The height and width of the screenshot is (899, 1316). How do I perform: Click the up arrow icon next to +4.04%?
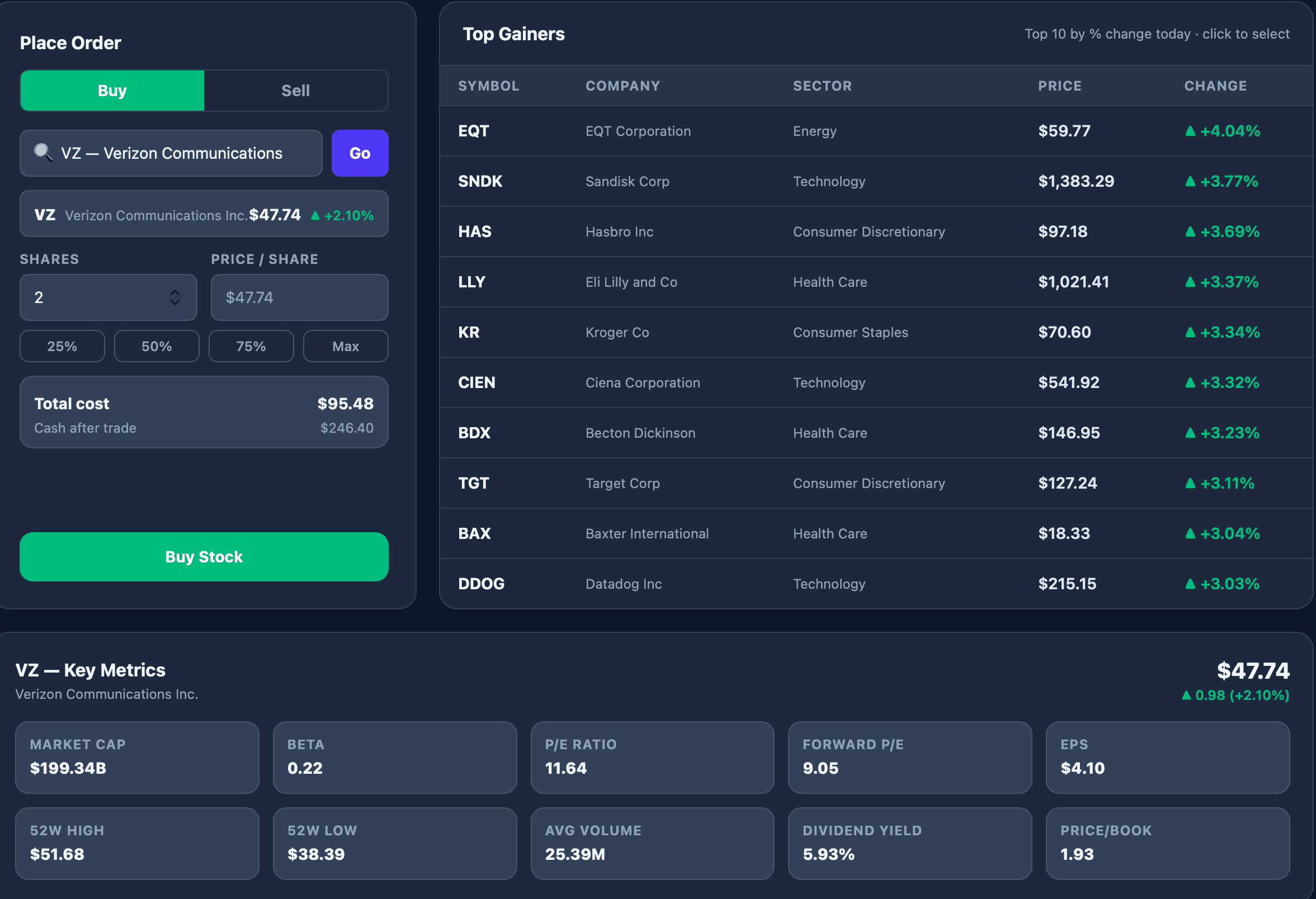click(1190, 131)
